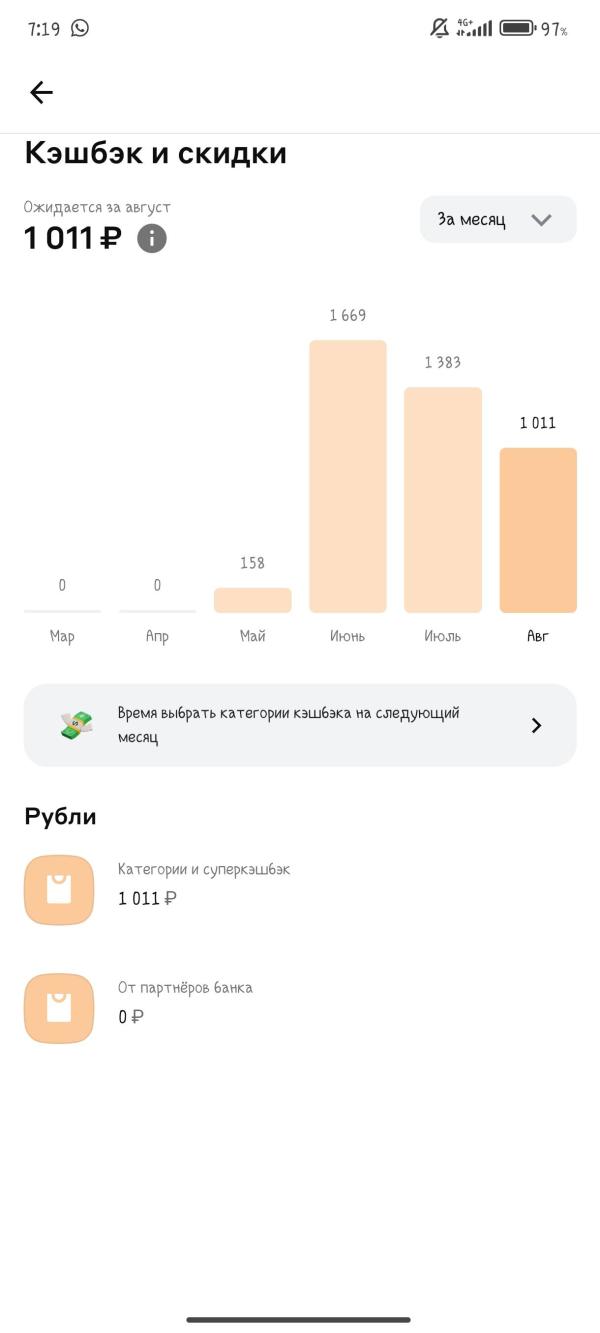This screenshot has width=600, height=1333.
Task: Open cashback categories banner chevron
Action: coord(536,725)
